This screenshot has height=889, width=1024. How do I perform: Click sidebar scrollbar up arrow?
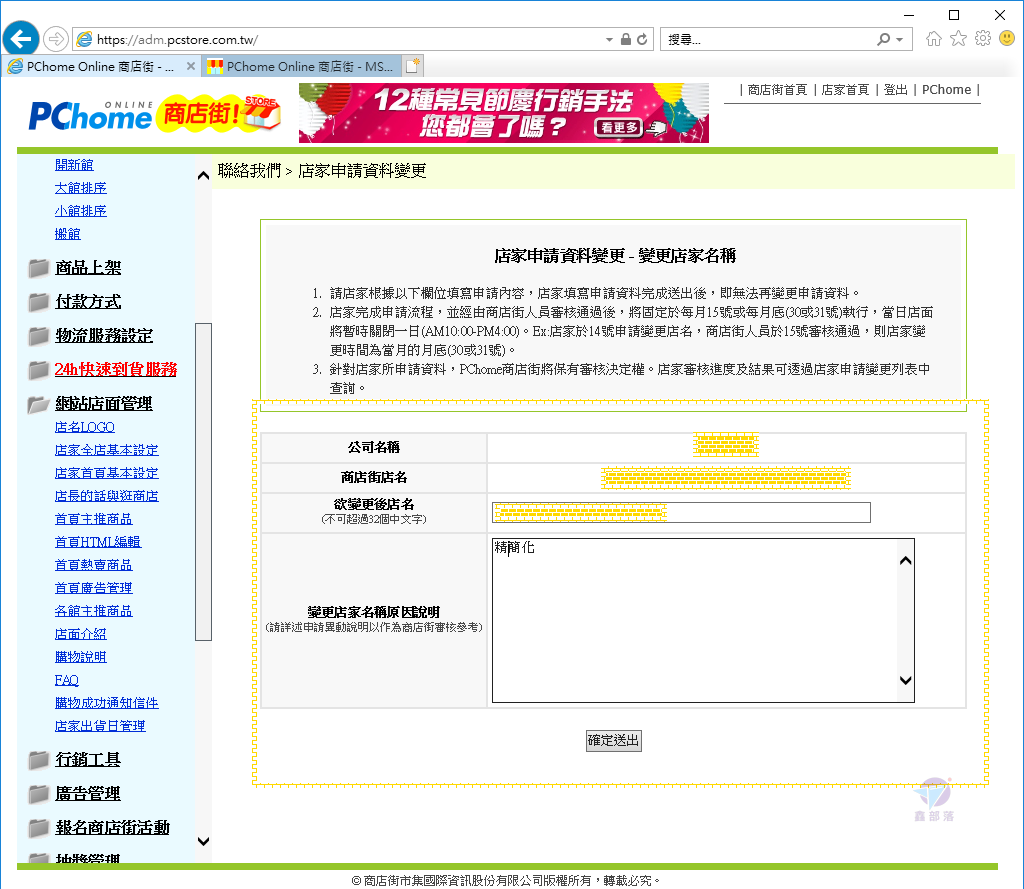tap(203, 175)
